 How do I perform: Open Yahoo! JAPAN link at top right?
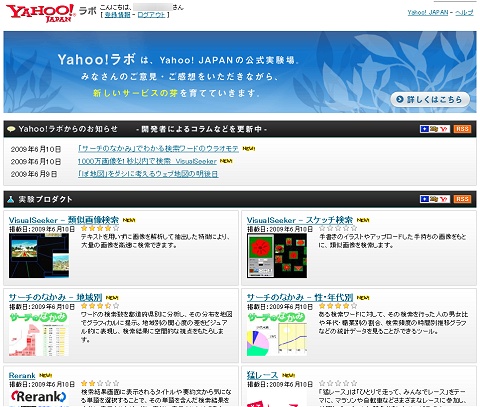point(428,12)
